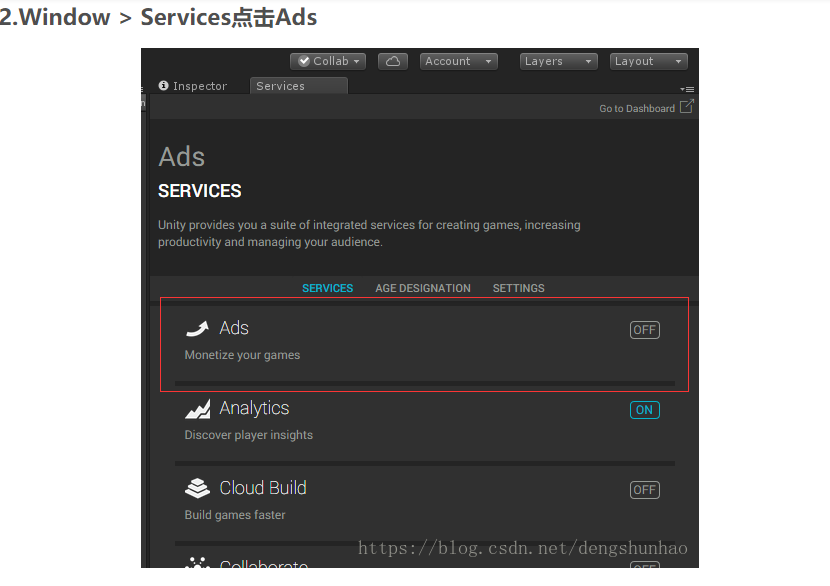This screenshot has width=830, height=586.
Task: Click the Analytics chart icon
Action: click(x=197, y=409)
